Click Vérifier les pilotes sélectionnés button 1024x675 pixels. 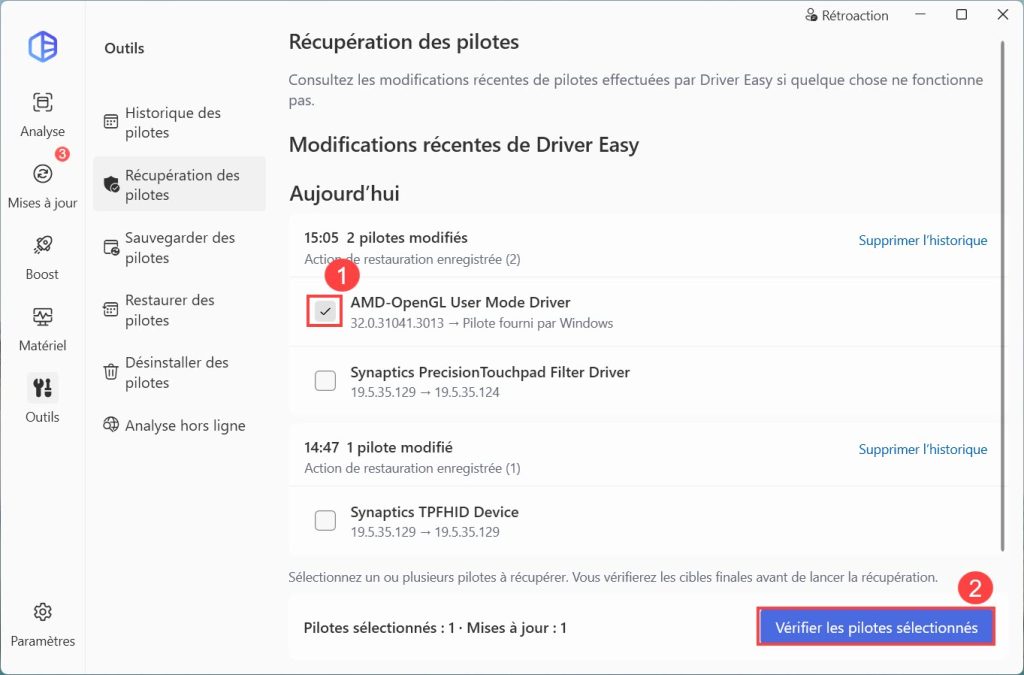pos(876,627)
